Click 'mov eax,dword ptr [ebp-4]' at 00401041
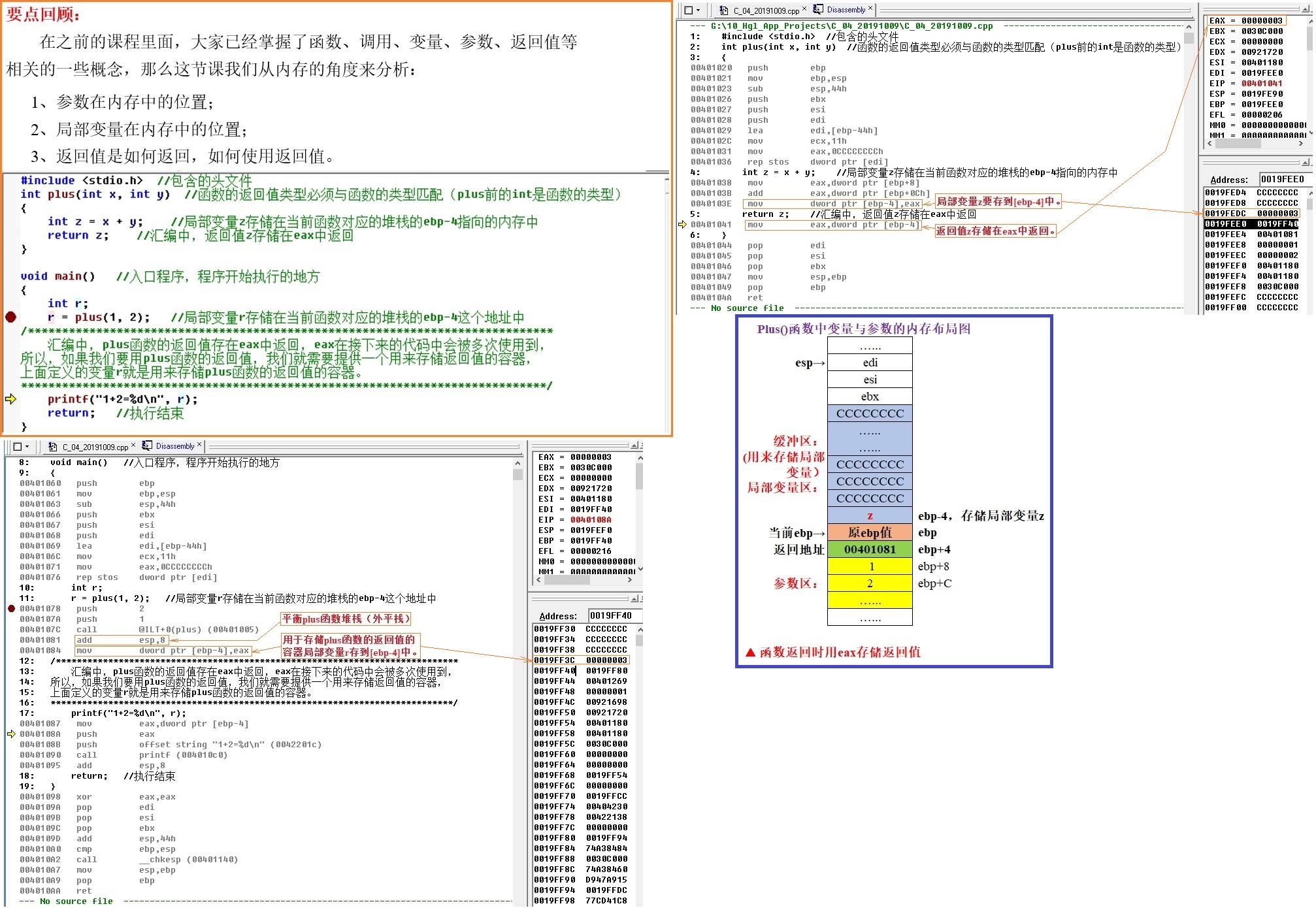This screenshot has height=908, width=1316. tap(832, 224)
